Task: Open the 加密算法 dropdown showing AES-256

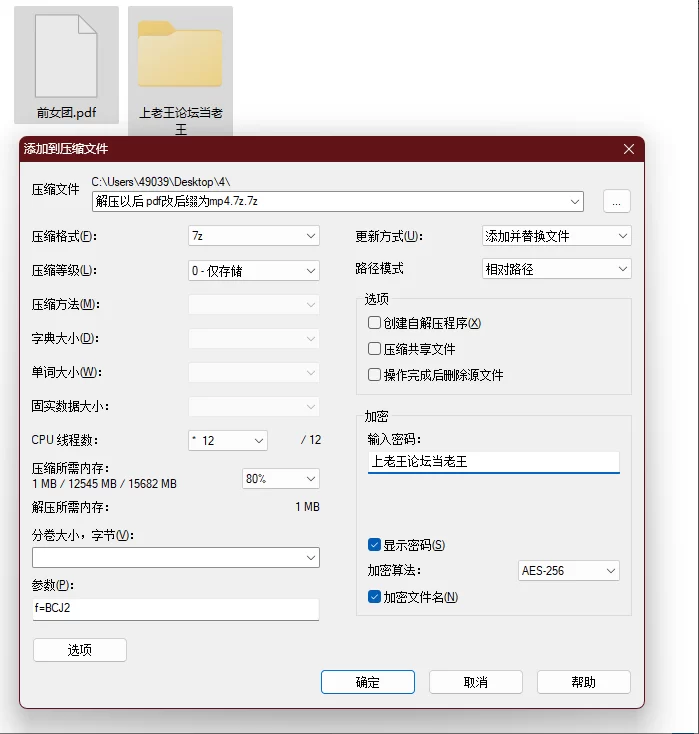Action: point(569,571)
